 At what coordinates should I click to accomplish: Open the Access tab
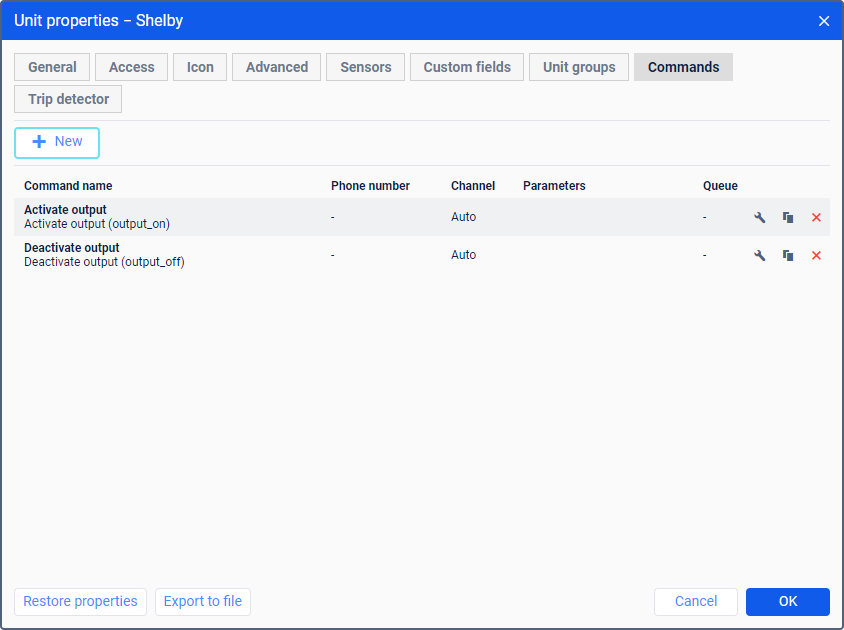click(x=131, y=67)
